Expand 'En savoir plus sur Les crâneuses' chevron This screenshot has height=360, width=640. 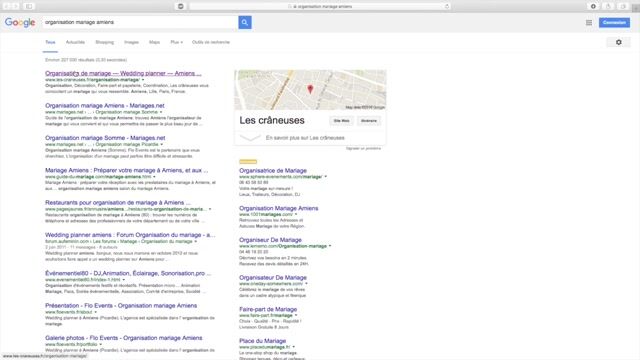click(250, 138)
